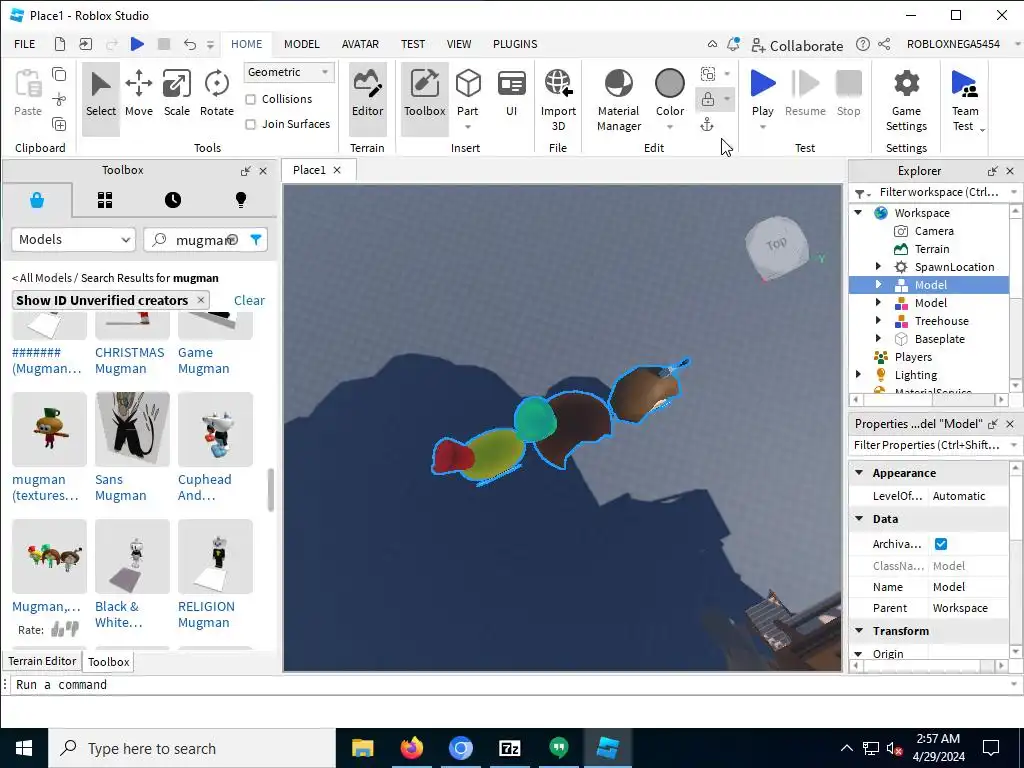Viewport: 1024px width, 768px height.
Task: Open Game Settings
Action: 906,100
